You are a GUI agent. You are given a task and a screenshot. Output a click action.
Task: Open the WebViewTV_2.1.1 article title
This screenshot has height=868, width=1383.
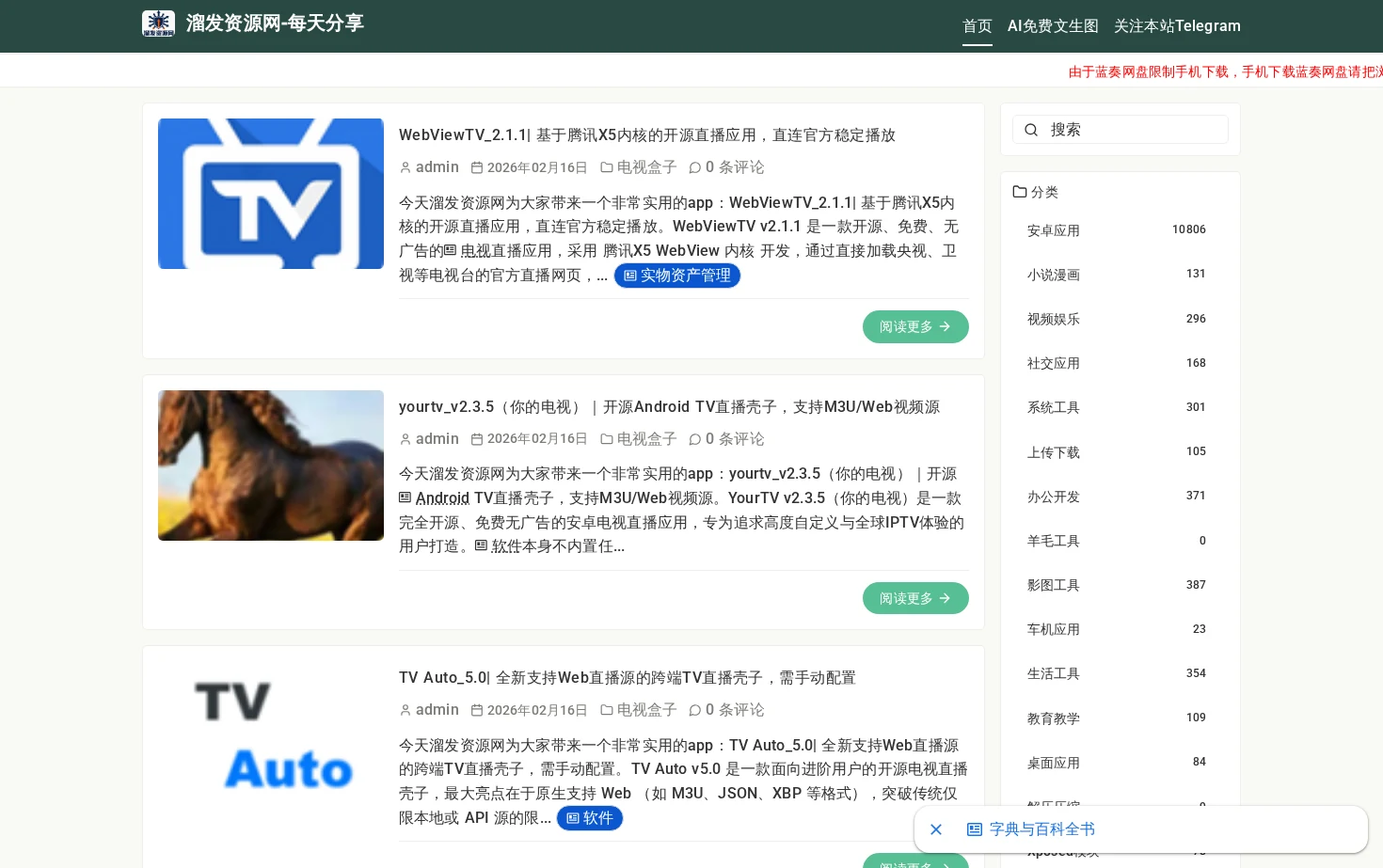click(x=647, y=135)
